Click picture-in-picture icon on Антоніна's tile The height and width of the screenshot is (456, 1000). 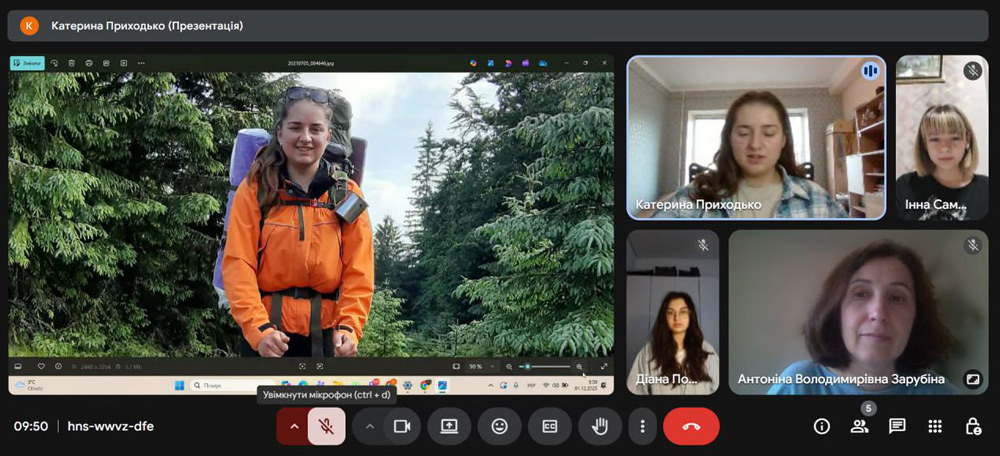coord(972,379)
